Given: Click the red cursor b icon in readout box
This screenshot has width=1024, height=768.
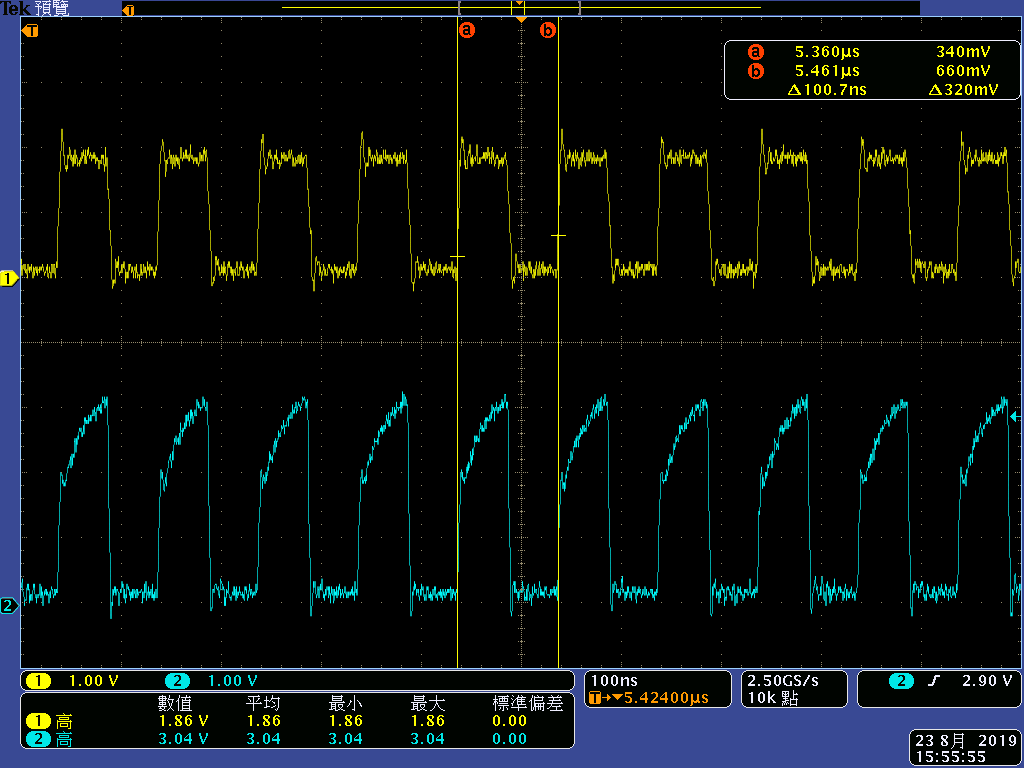Looking at the screenshot, I should tap(756, 71).
